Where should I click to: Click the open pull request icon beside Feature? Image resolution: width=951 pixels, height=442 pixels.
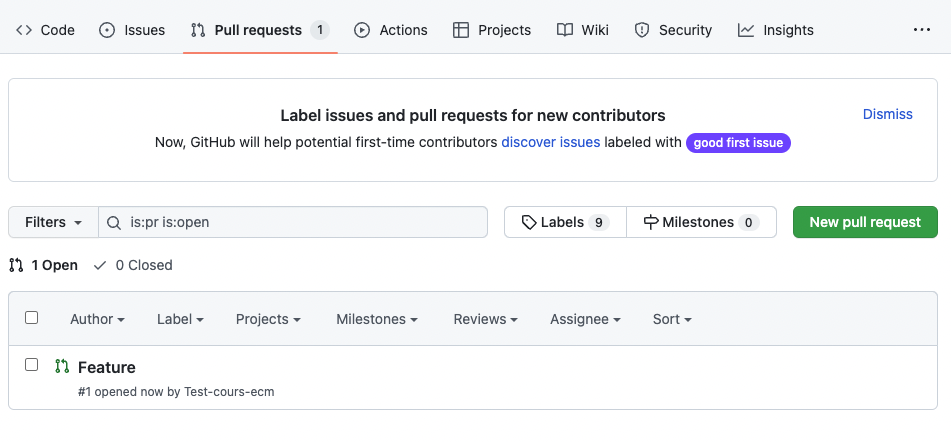point(62,367)
